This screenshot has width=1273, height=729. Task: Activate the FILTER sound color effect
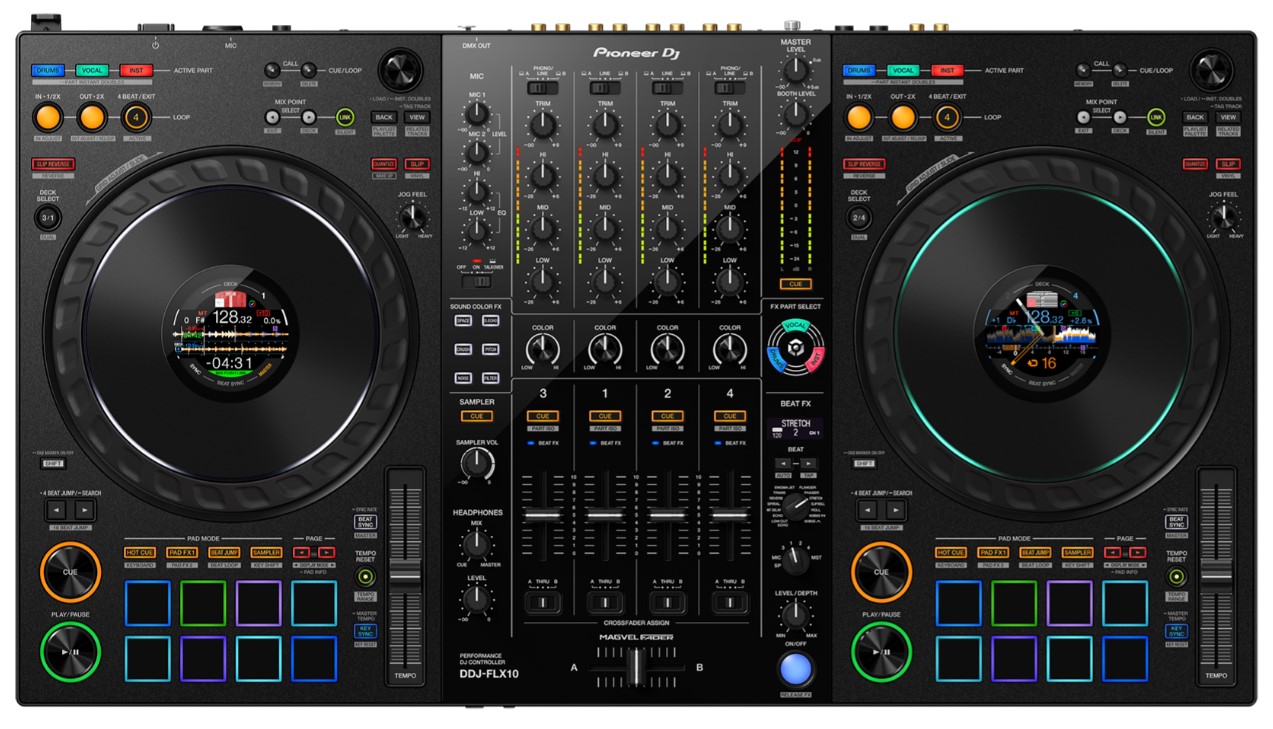coord(490,378)
